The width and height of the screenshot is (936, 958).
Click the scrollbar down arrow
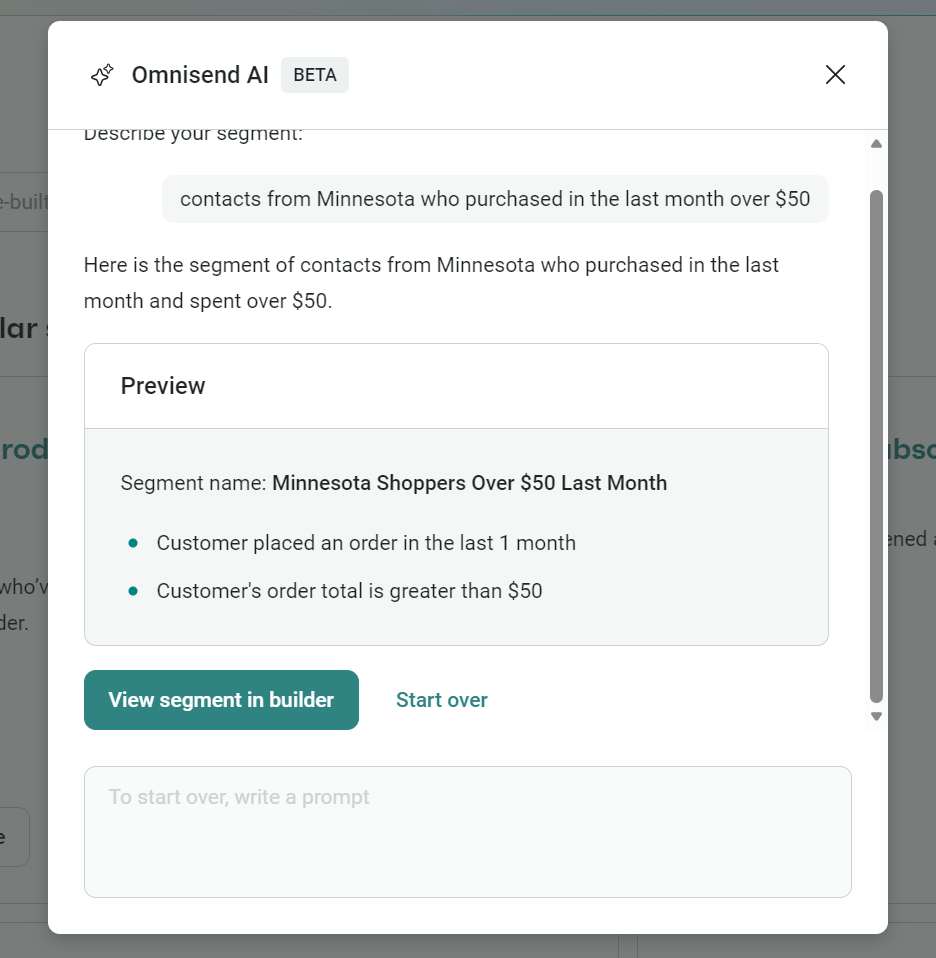point(875,716)
